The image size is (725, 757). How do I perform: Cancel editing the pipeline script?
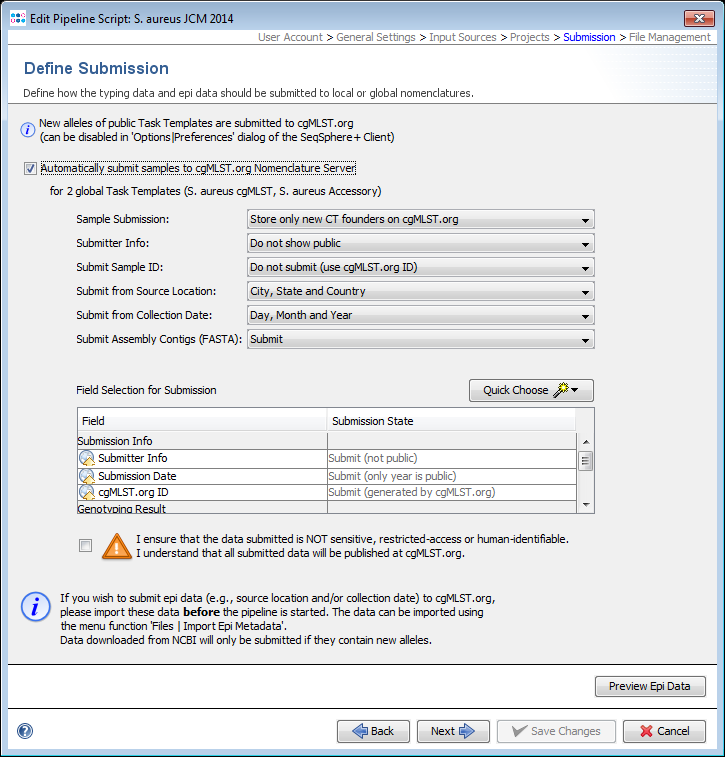point(664,731)
